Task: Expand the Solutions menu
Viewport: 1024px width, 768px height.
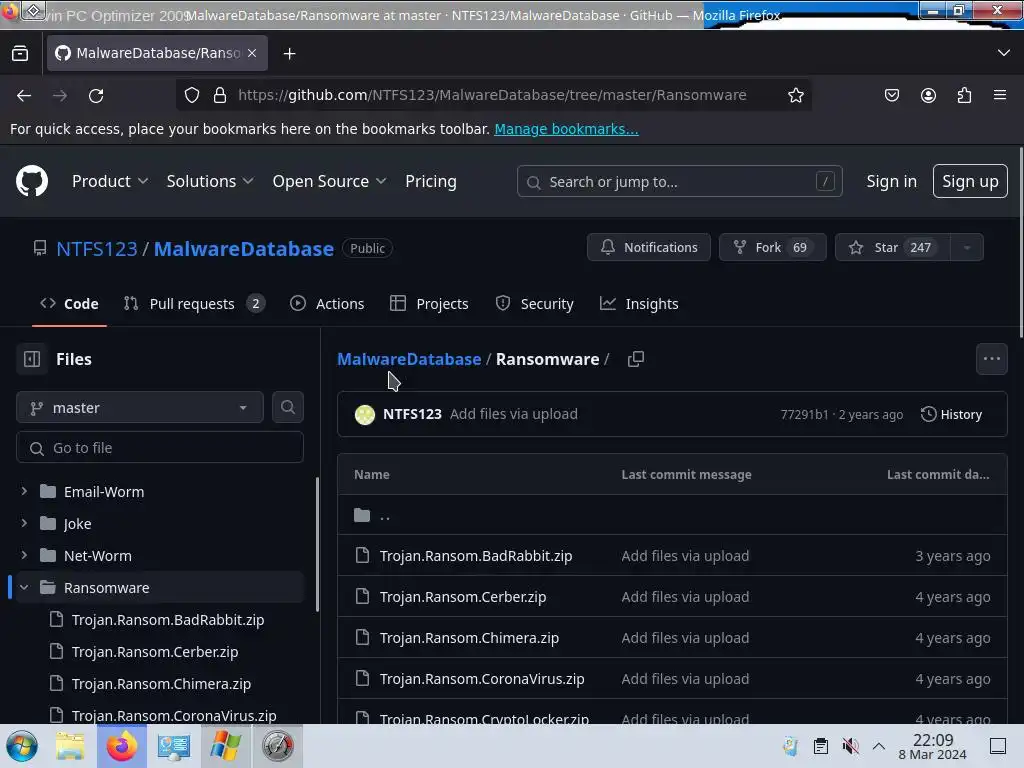Action: point(210,181)
